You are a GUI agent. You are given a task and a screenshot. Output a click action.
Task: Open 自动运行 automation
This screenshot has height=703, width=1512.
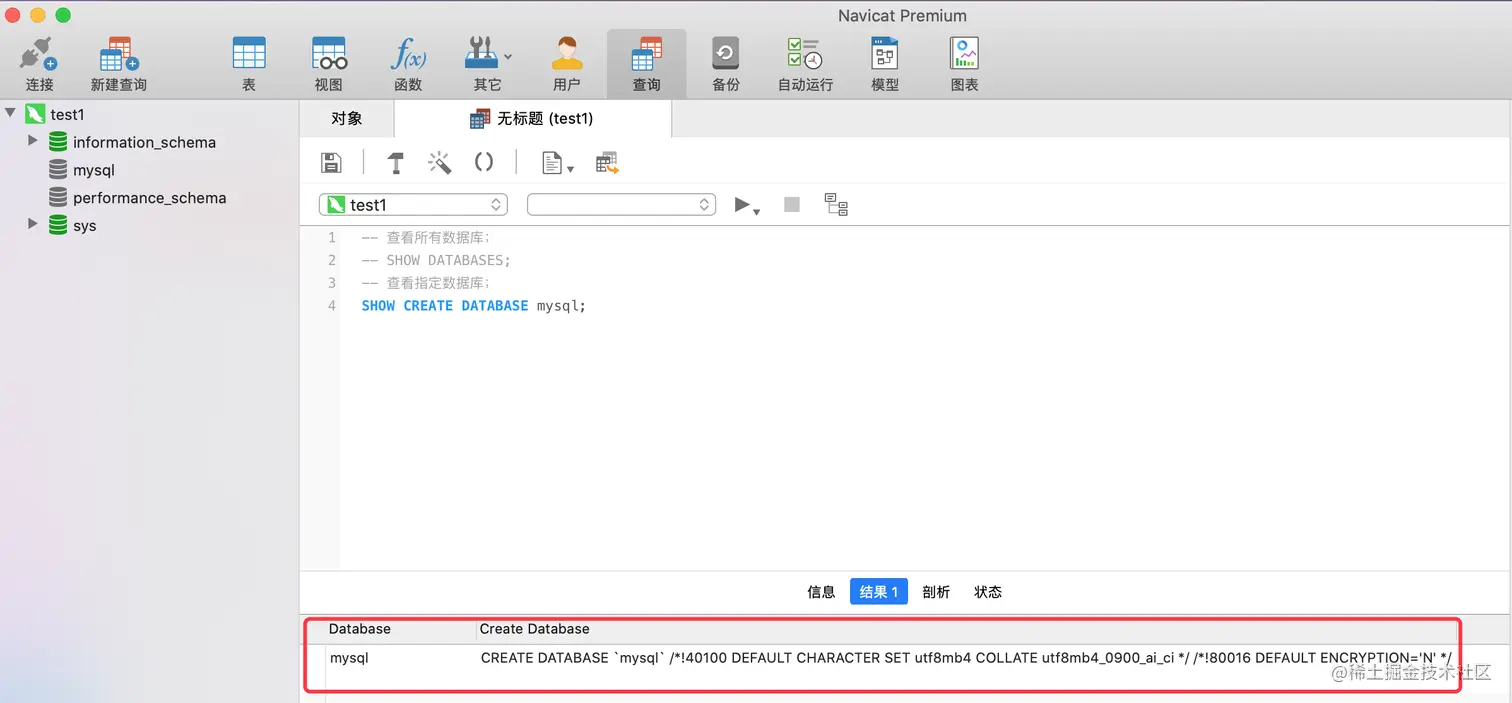coord(805,64)
